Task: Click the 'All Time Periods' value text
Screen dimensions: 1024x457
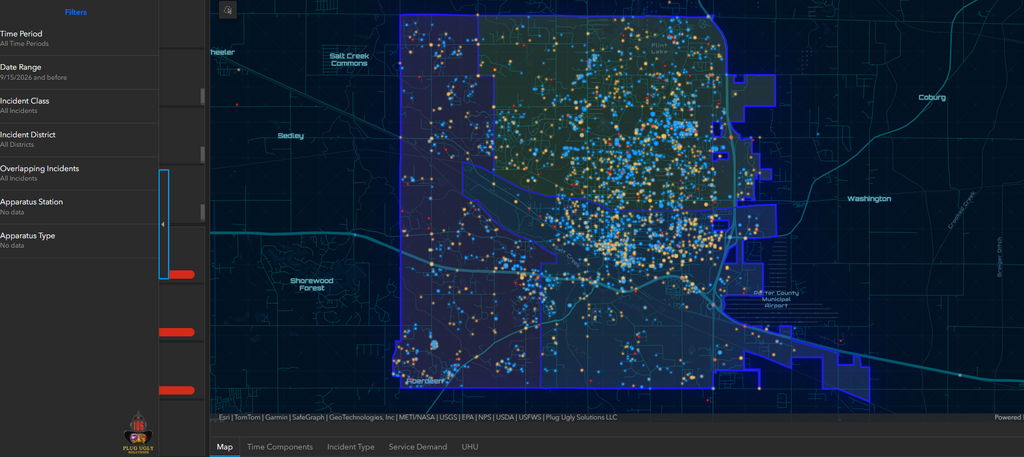Action: (x=24, y=44)
